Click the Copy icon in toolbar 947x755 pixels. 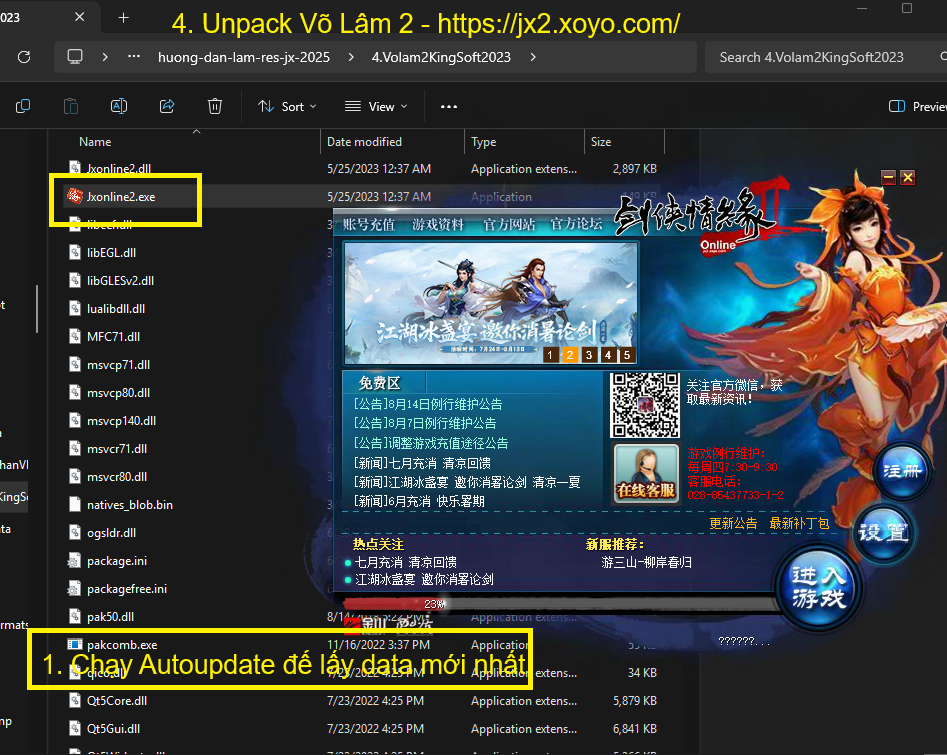click(23, 106)
